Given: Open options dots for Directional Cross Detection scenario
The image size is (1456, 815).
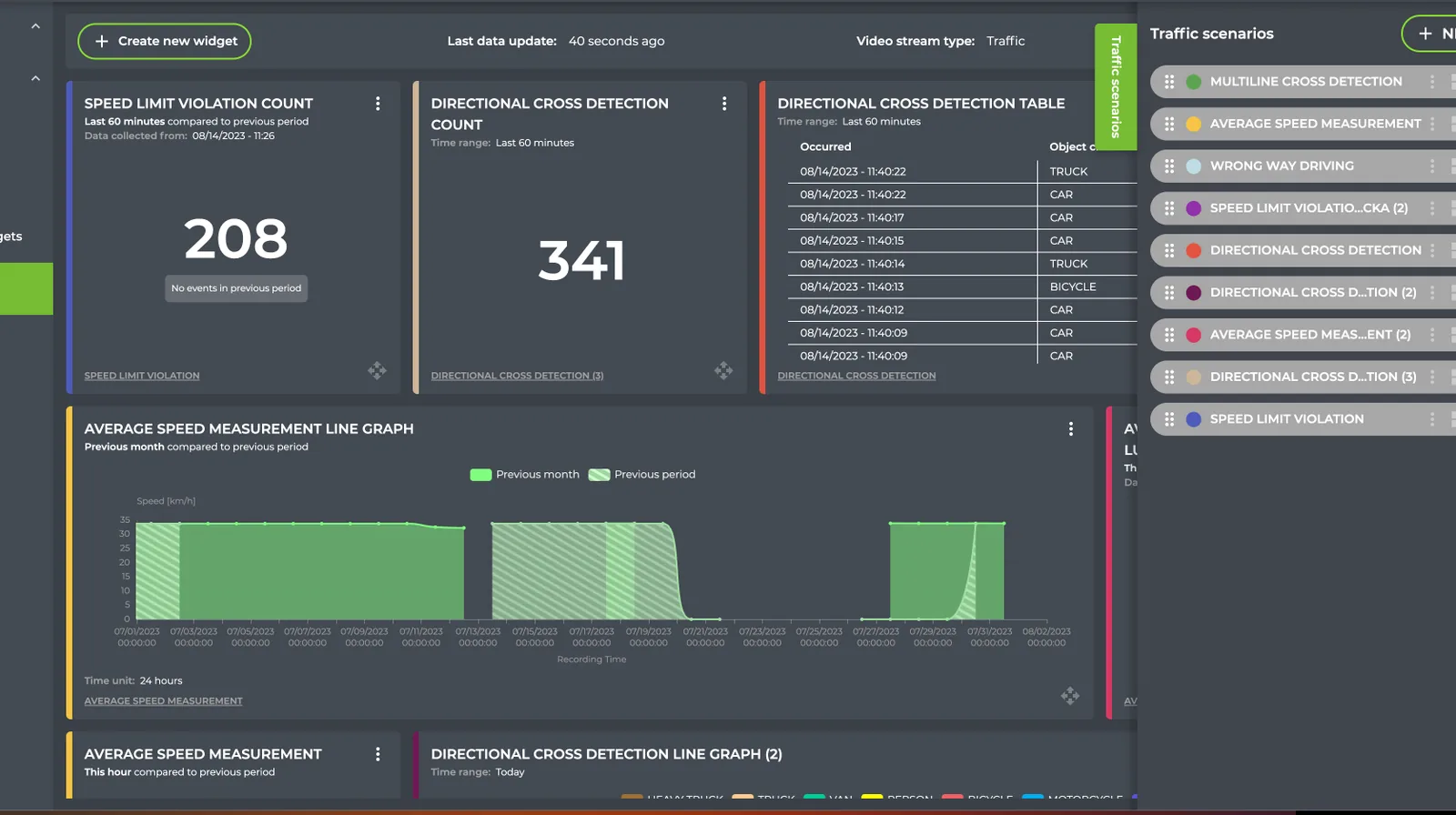Looking at the screenshot, I should 1432,250.
